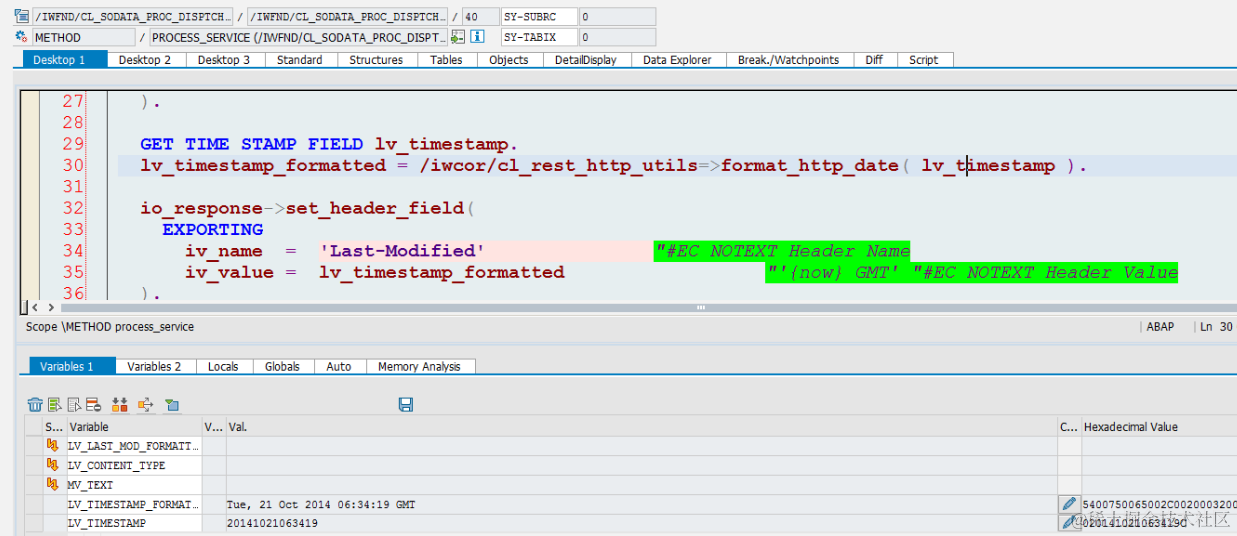Select the Memory Analysis tab
Viewport: 1237px width, 536px height.
[x=420, y=367]
